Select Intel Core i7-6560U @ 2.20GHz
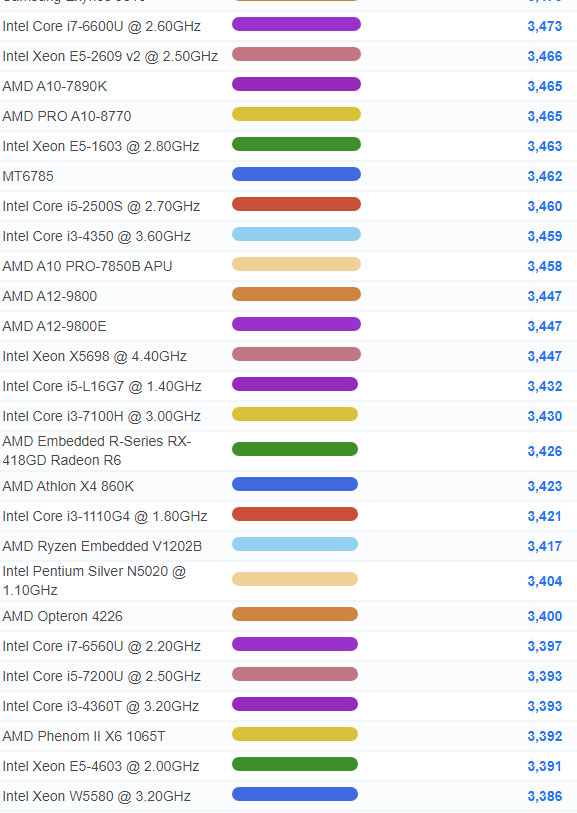Screen dimensions: 577x813 point(102,647)
